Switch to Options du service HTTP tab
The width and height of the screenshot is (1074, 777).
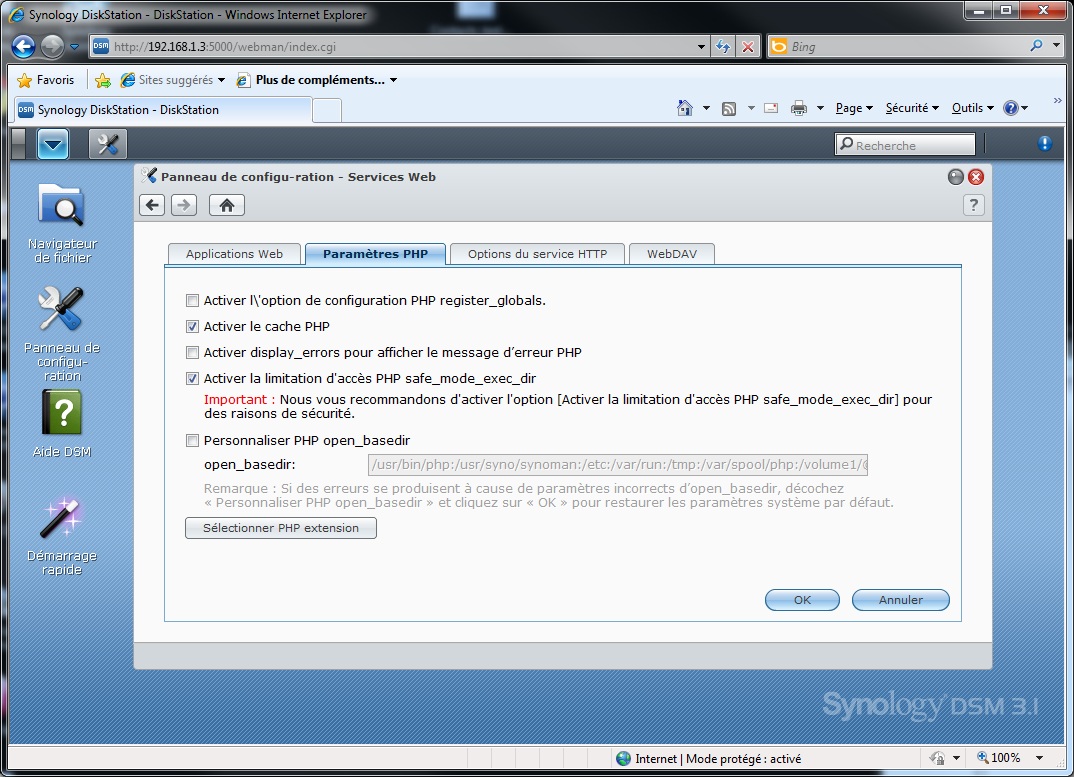tap(538, 254)
